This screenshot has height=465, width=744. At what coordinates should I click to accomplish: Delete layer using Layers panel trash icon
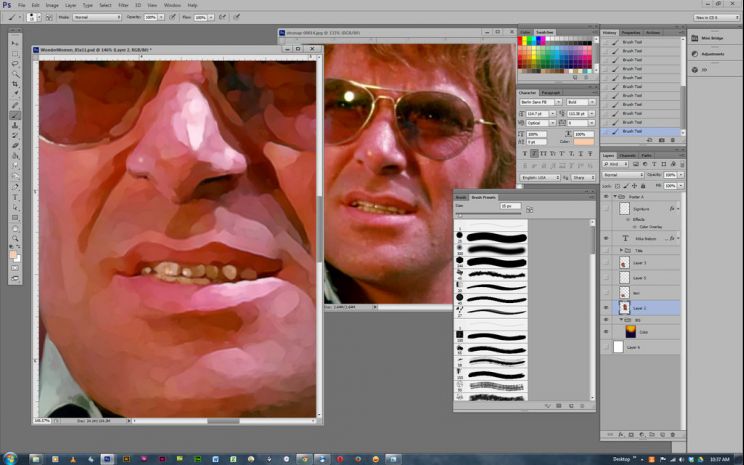[x=672, y=434]
